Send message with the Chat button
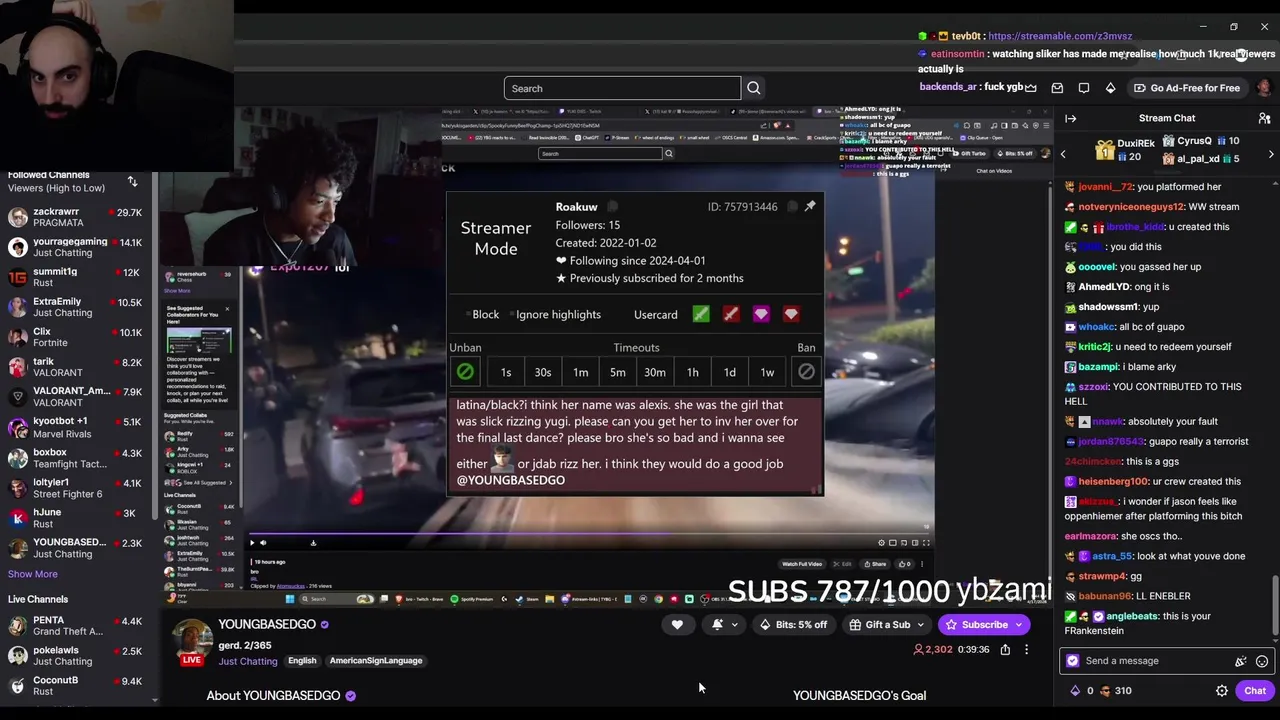1280x720 pixels. click(x=1255, y=690)
